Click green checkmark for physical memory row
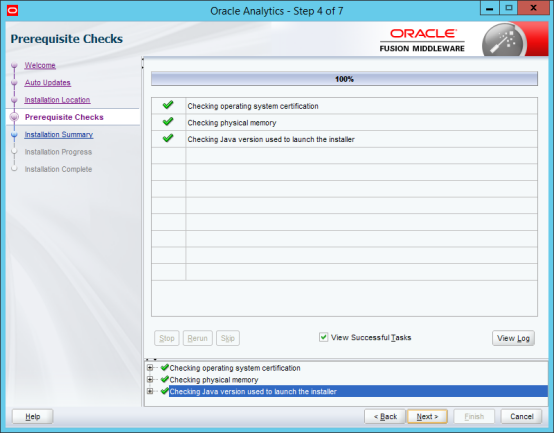The height and width of the screenshot is (433, 554). 168,121
